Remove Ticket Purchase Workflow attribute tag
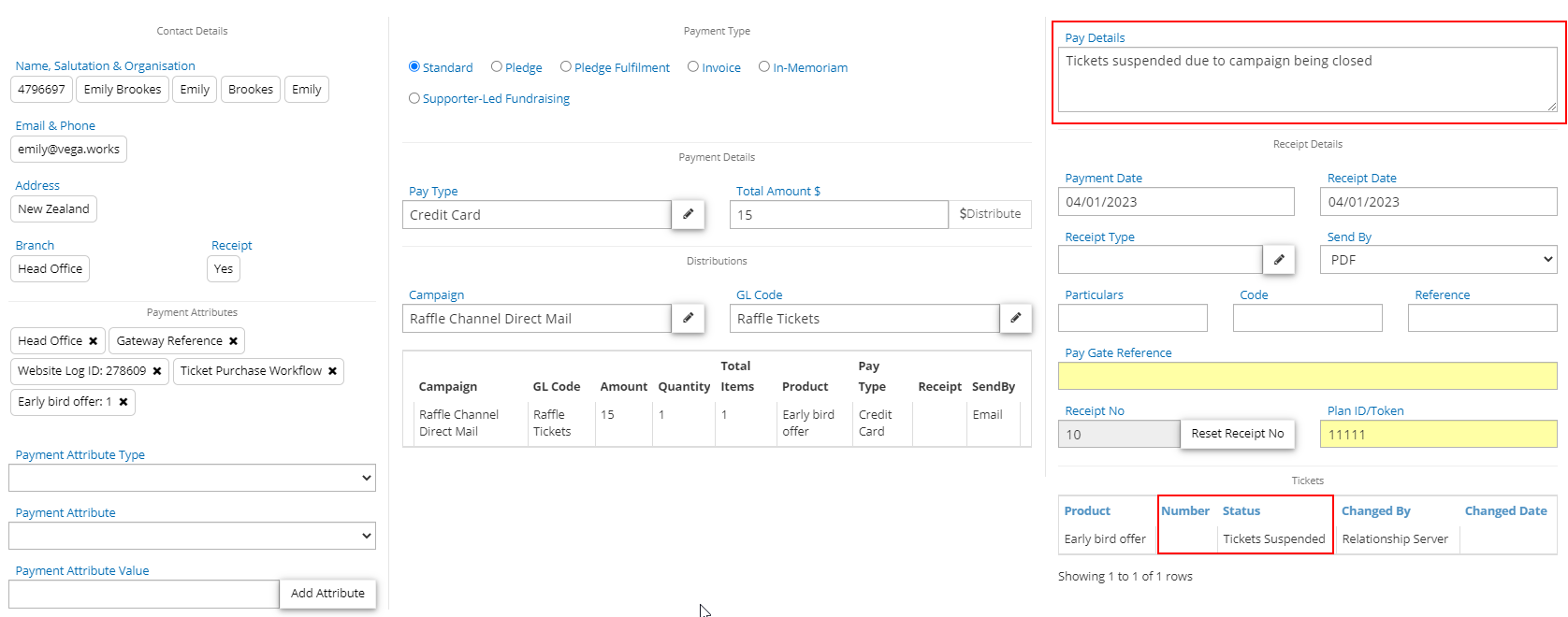Screen dimensions: 1568x617 pos(332,371)
